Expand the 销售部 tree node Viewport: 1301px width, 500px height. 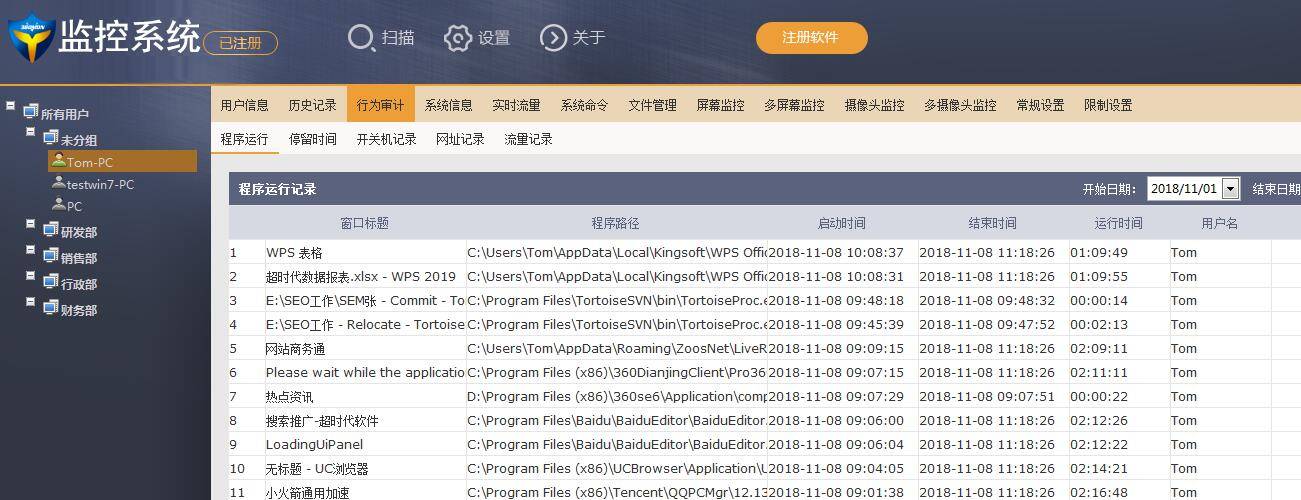pos(30,250)
